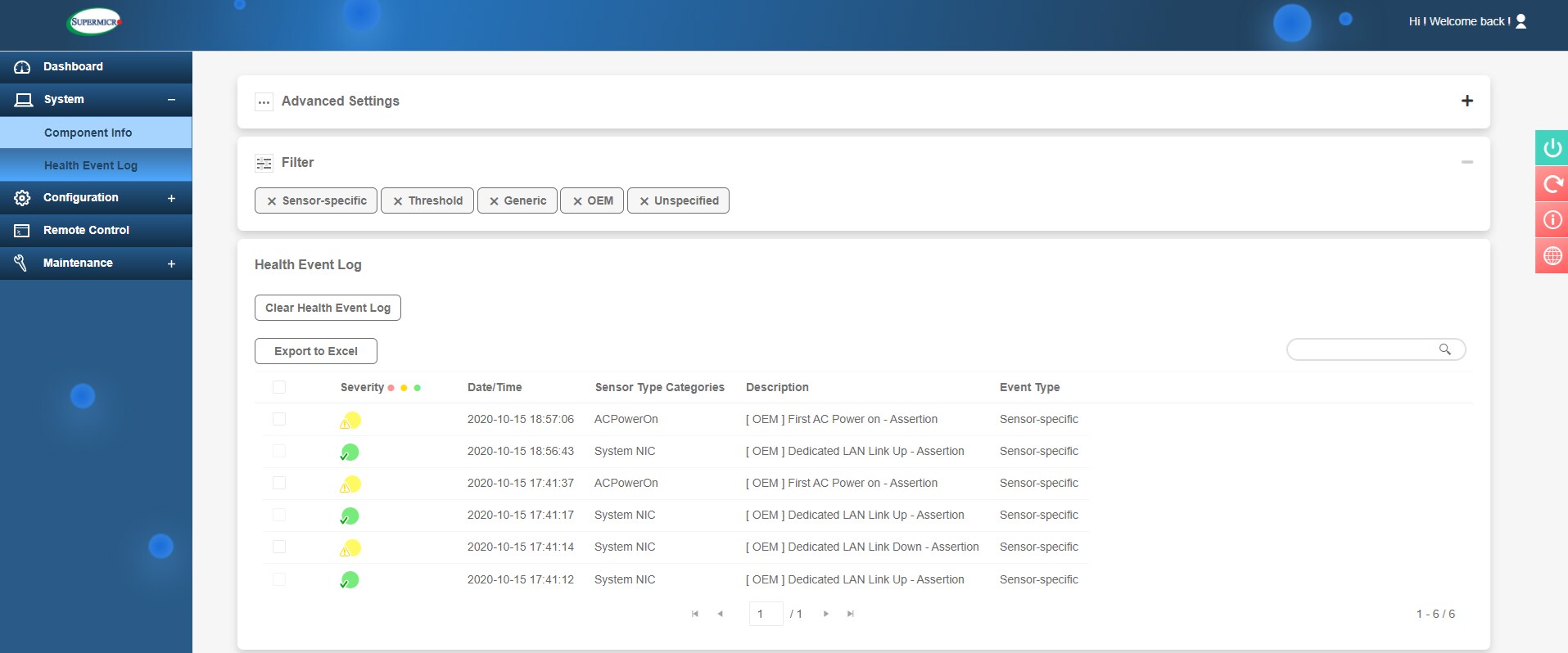The height and width of the screenshot is (653, 1568).
Task: Filter by yellow warning severity dot
Action: point(404,388)
